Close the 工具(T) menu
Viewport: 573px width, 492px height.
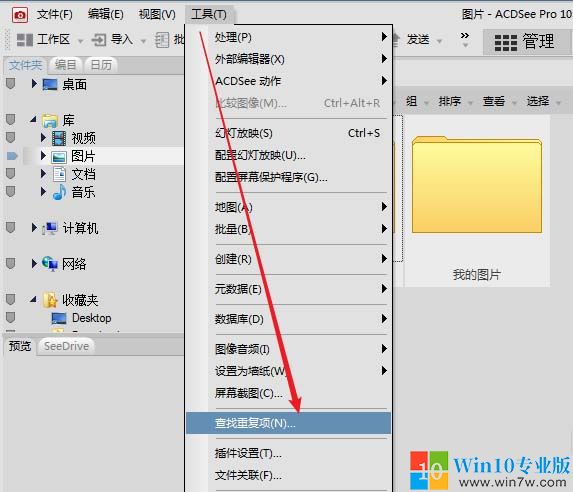click(209, 15)
